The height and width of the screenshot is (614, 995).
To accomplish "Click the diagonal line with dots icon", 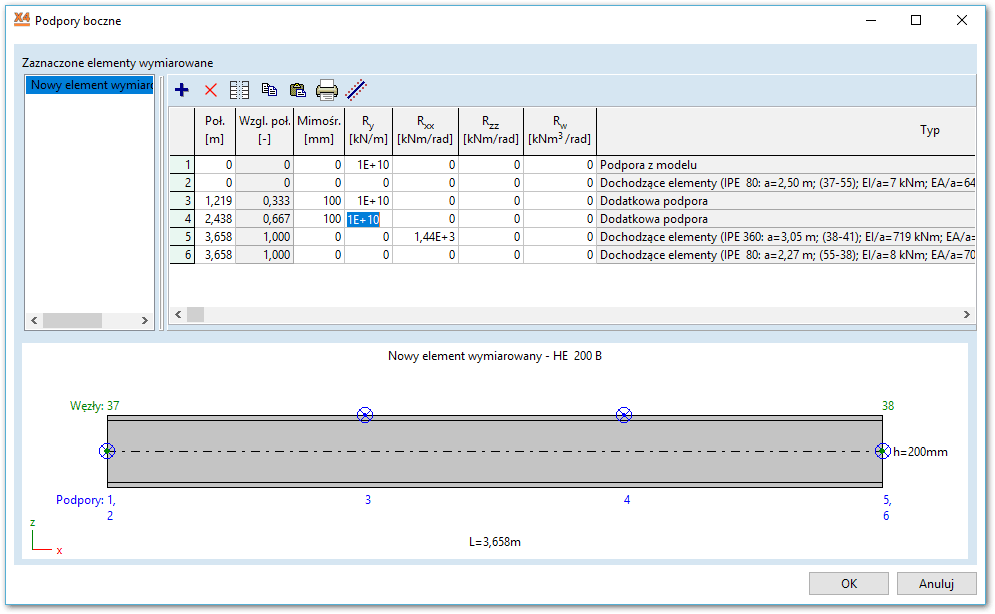I will tap(356, 90).
